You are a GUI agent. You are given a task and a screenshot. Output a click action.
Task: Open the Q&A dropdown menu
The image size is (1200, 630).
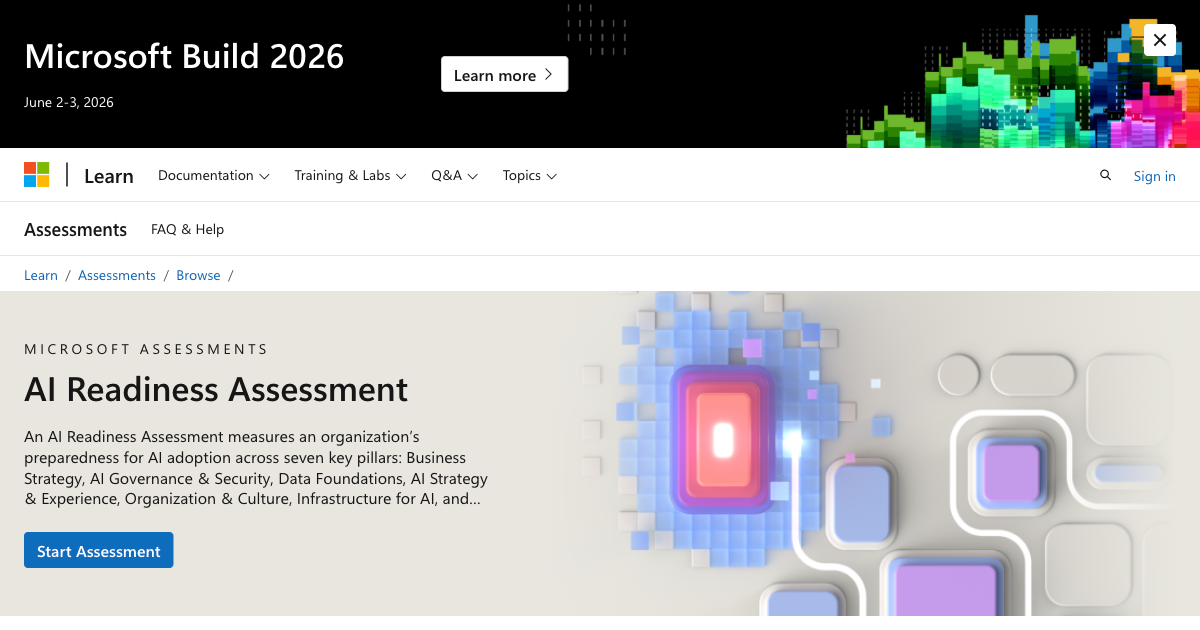click(x=455, y=176)
